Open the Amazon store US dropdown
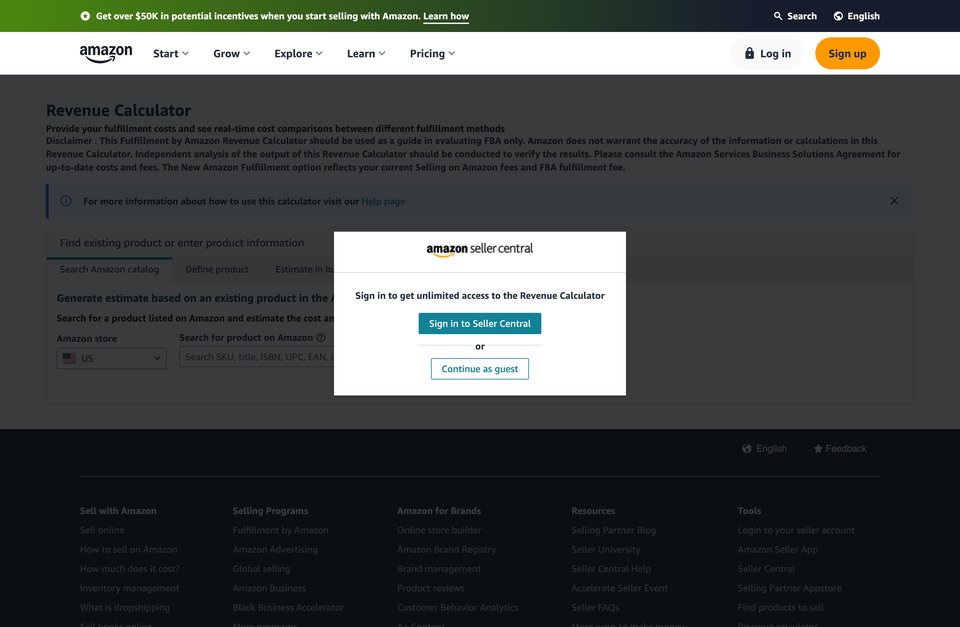This screenshot has width=960, height=627. pos(111,358)
